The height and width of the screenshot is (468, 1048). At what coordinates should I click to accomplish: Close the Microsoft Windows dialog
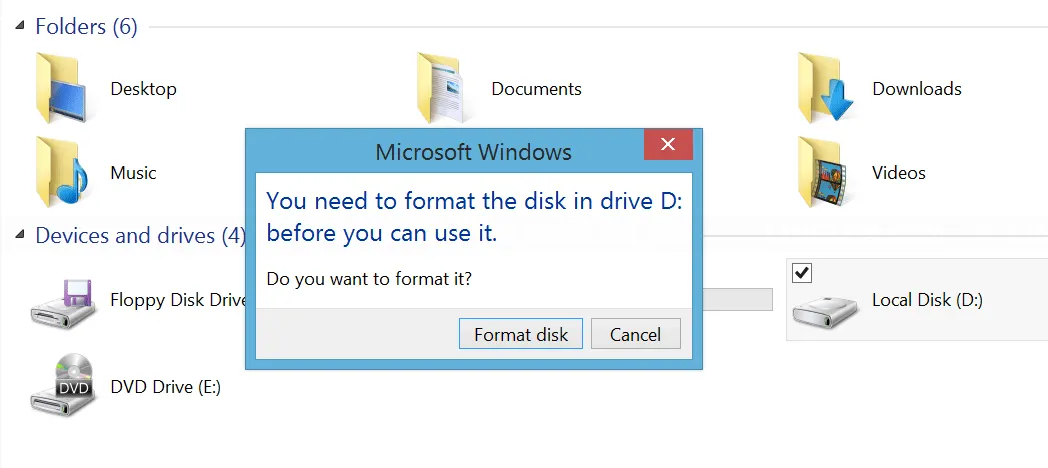click(668, 145)
